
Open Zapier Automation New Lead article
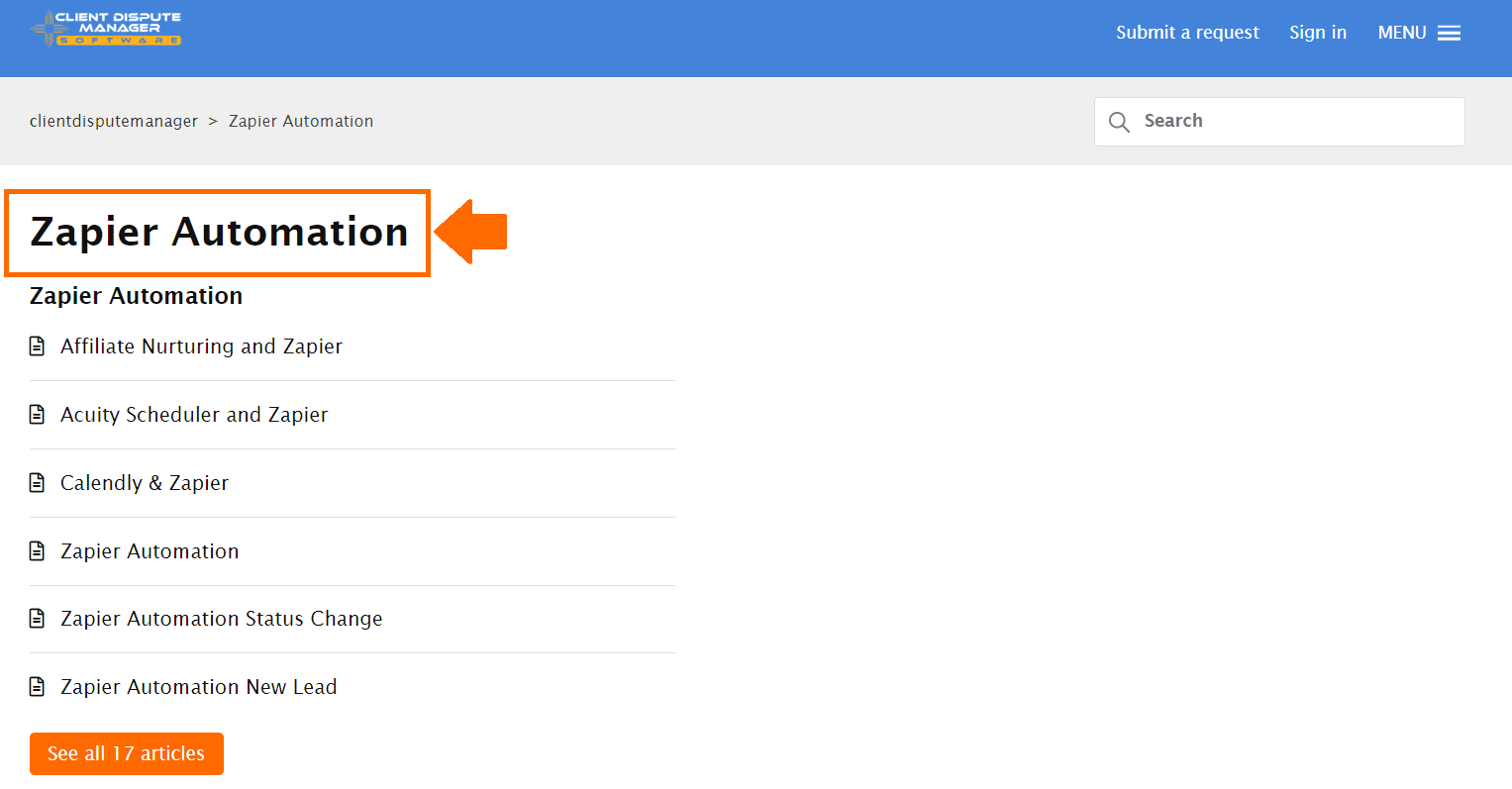[x=199, y=687]
